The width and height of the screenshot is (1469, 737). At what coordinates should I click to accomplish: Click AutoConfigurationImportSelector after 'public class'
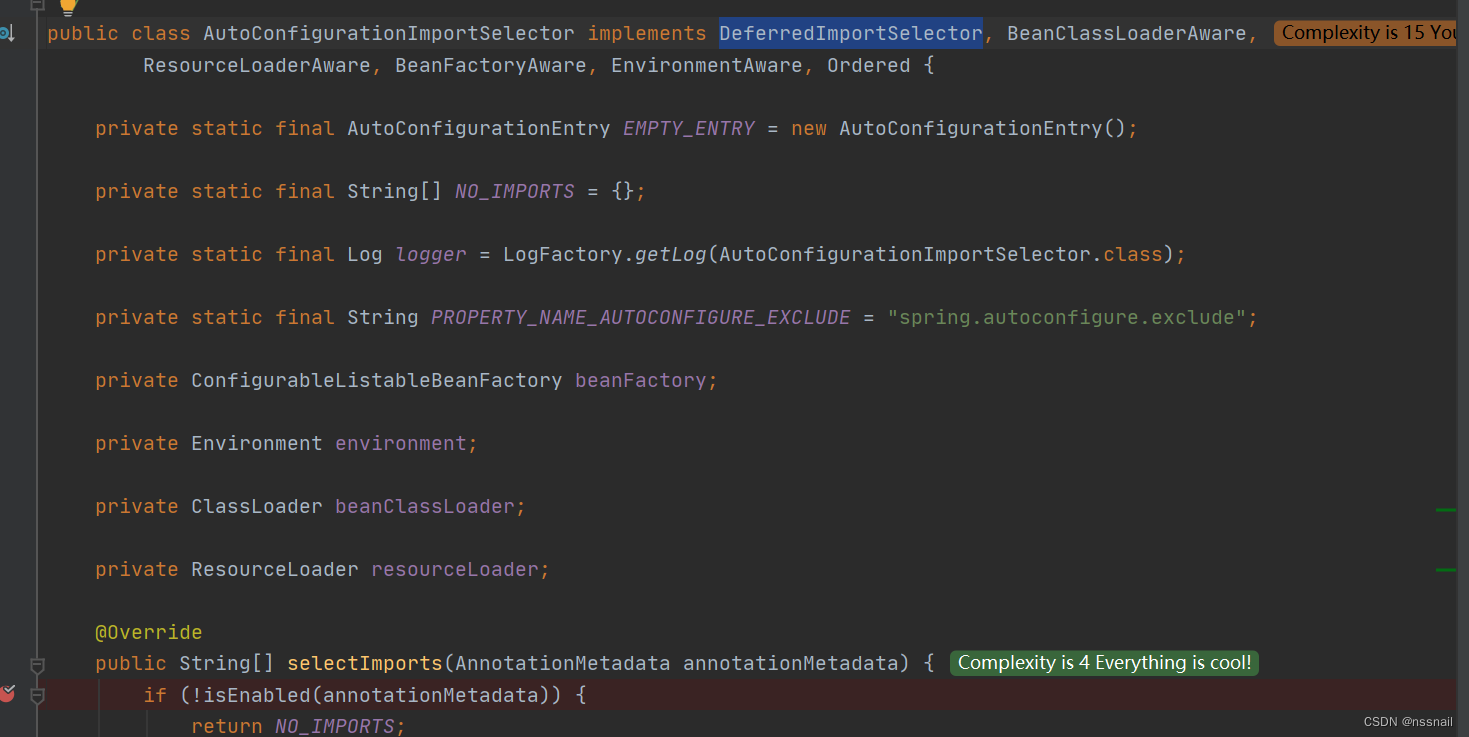tap(389, 33)
